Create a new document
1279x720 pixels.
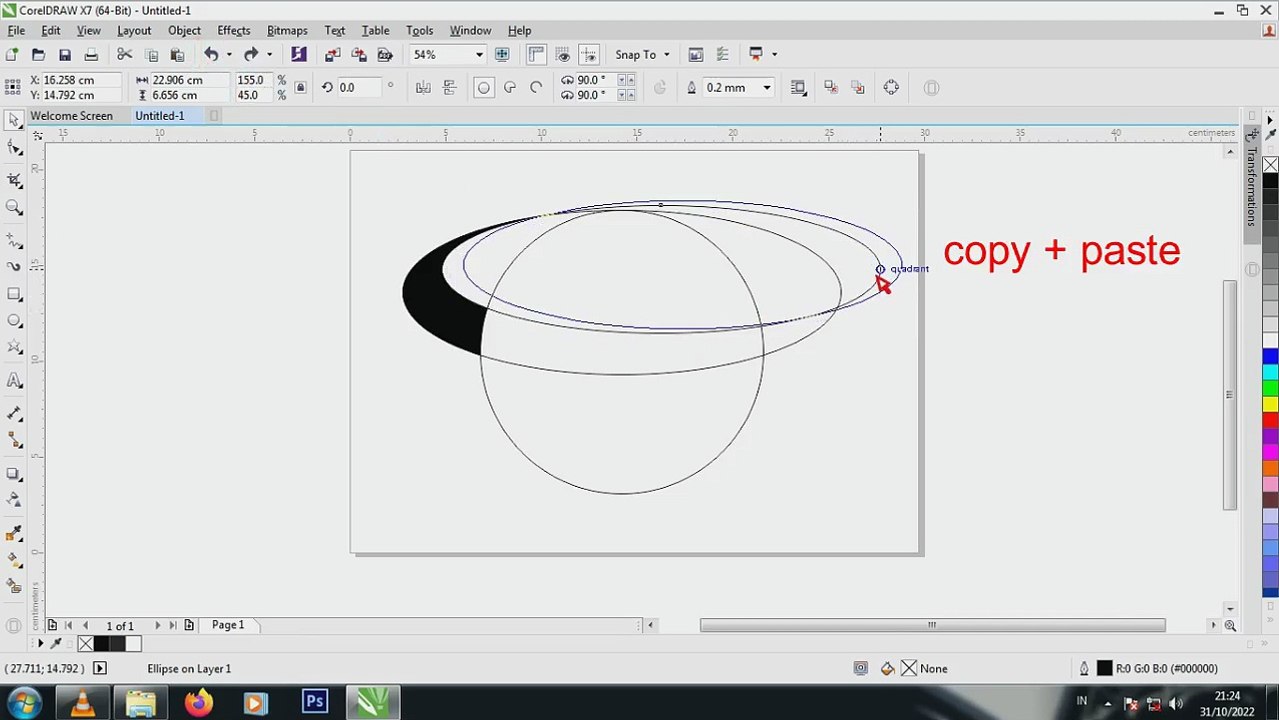[12, 55]
